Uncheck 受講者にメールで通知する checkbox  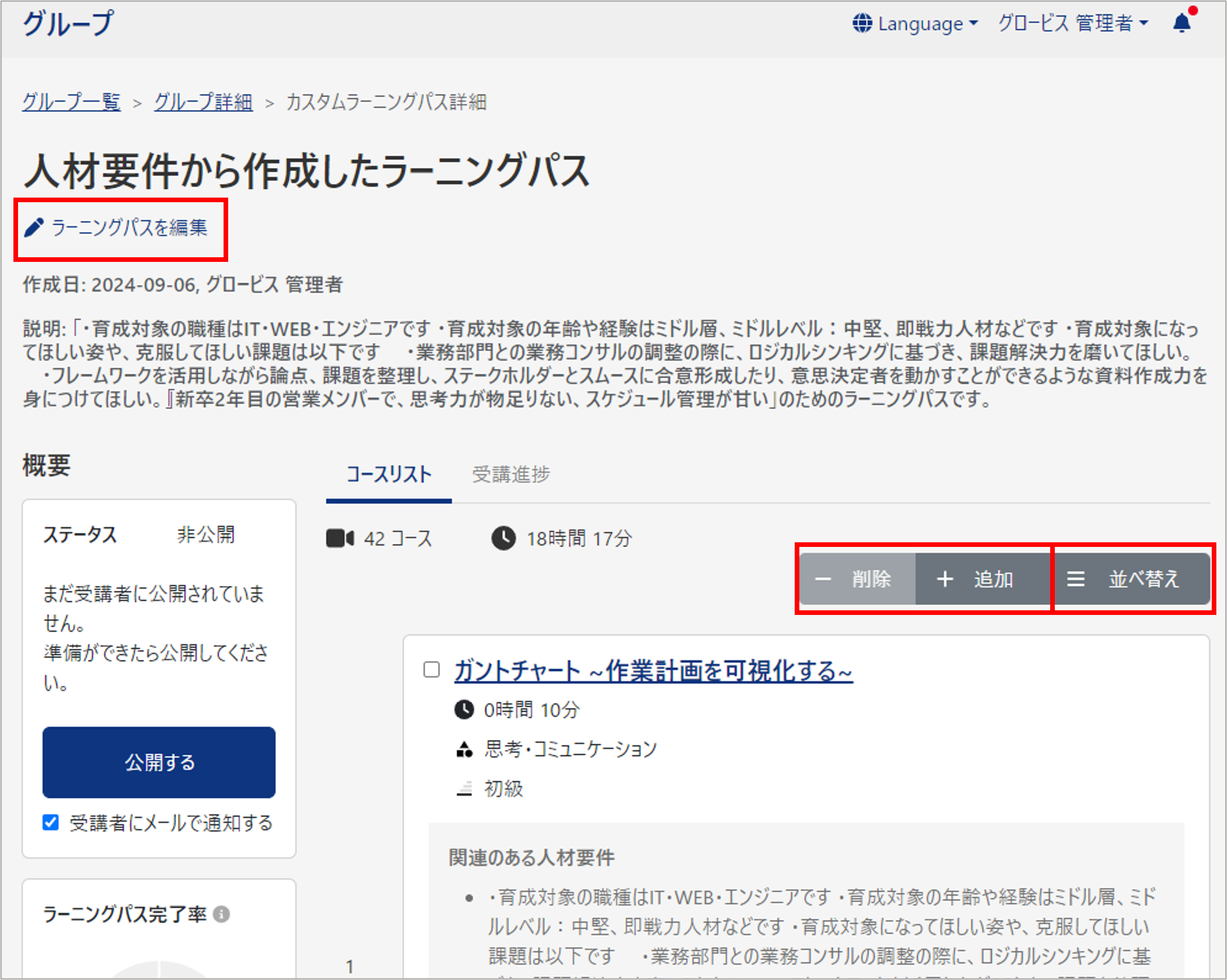click(50, 822)
